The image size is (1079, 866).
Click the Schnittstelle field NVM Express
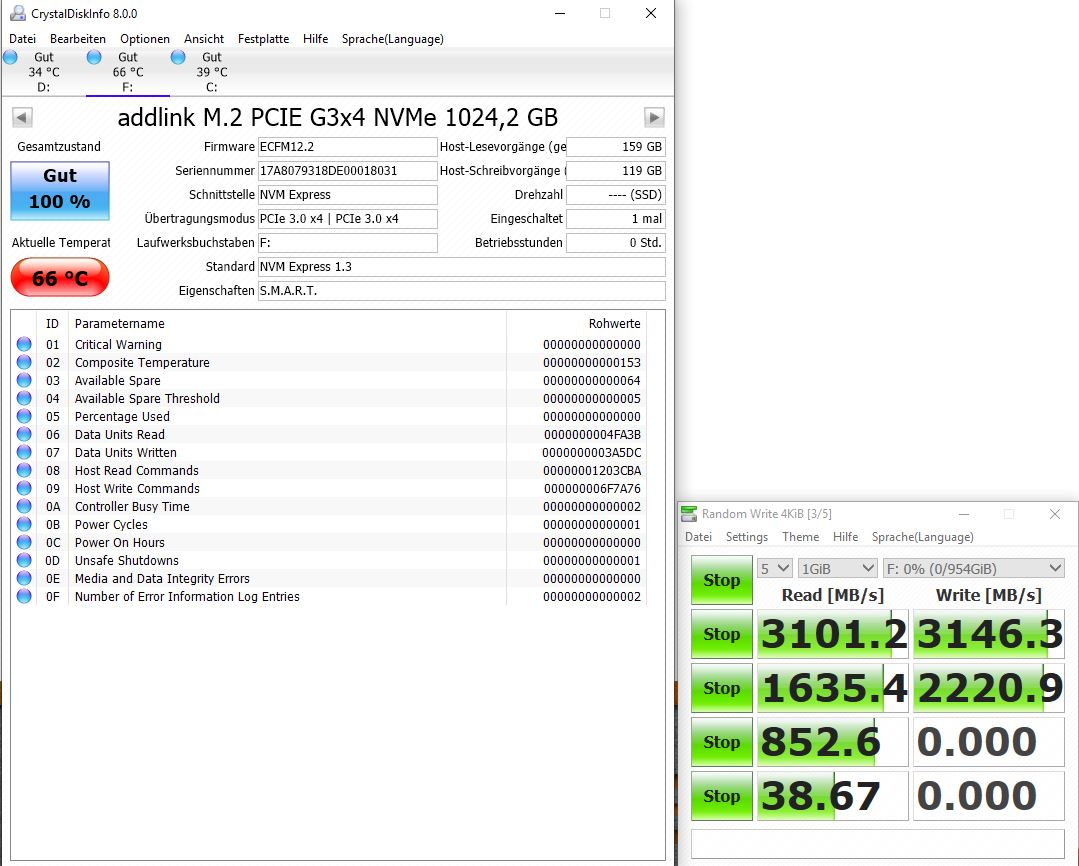[x=348, y=195]
